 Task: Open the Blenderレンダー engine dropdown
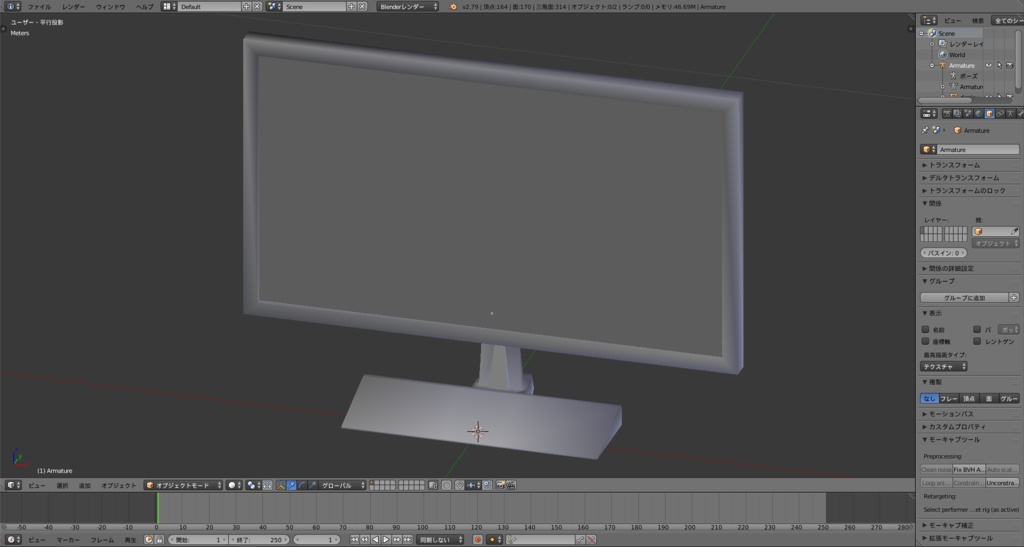408,7
